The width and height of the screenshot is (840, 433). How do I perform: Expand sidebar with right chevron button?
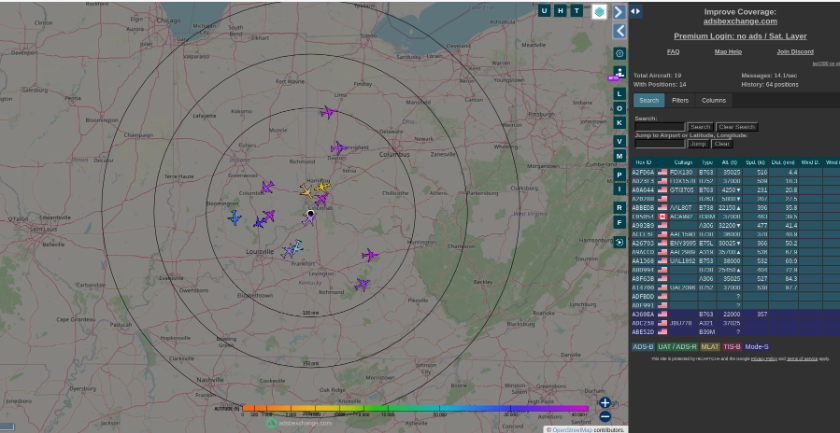click(619, 11)
